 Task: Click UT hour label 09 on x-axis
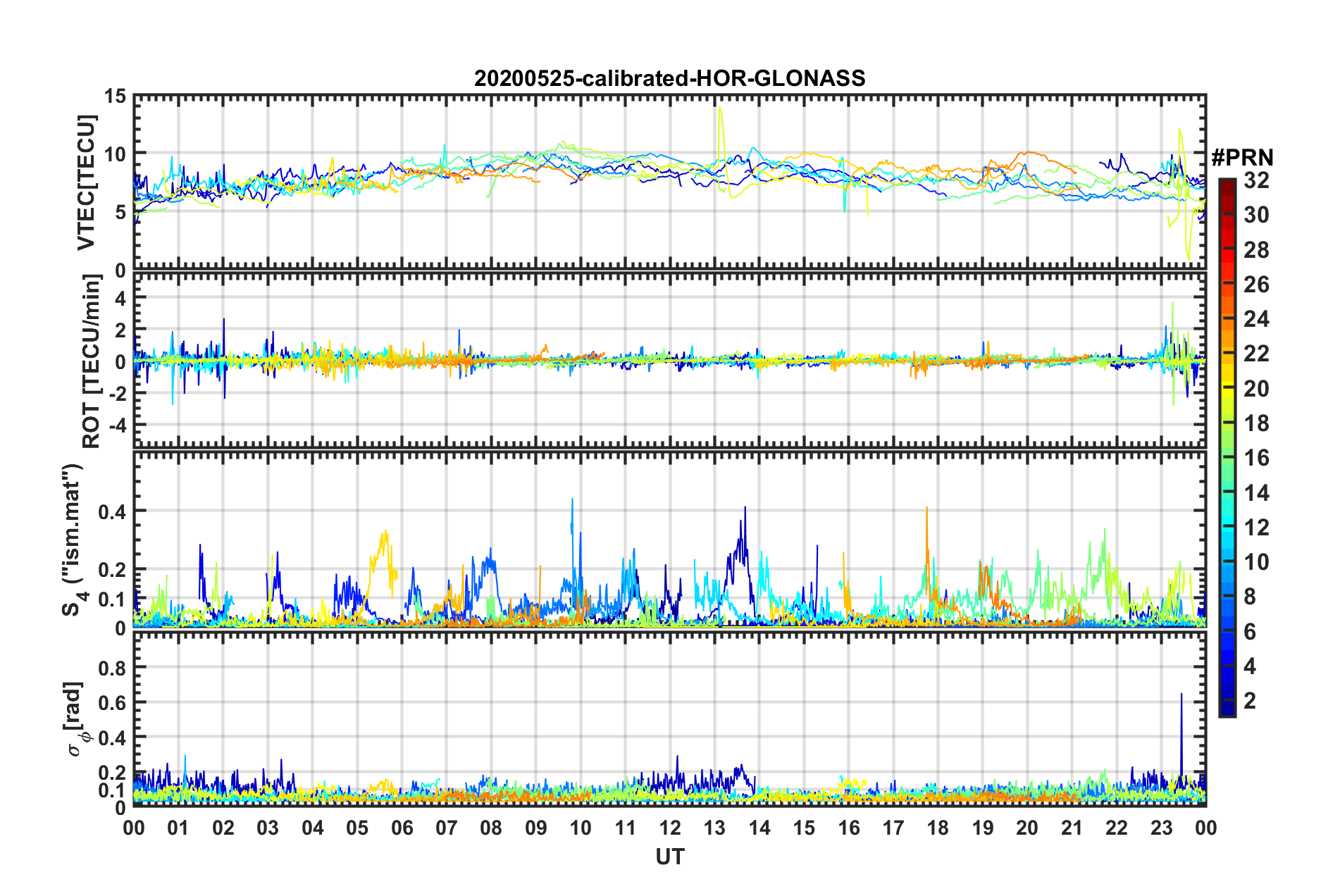[536, 828]
